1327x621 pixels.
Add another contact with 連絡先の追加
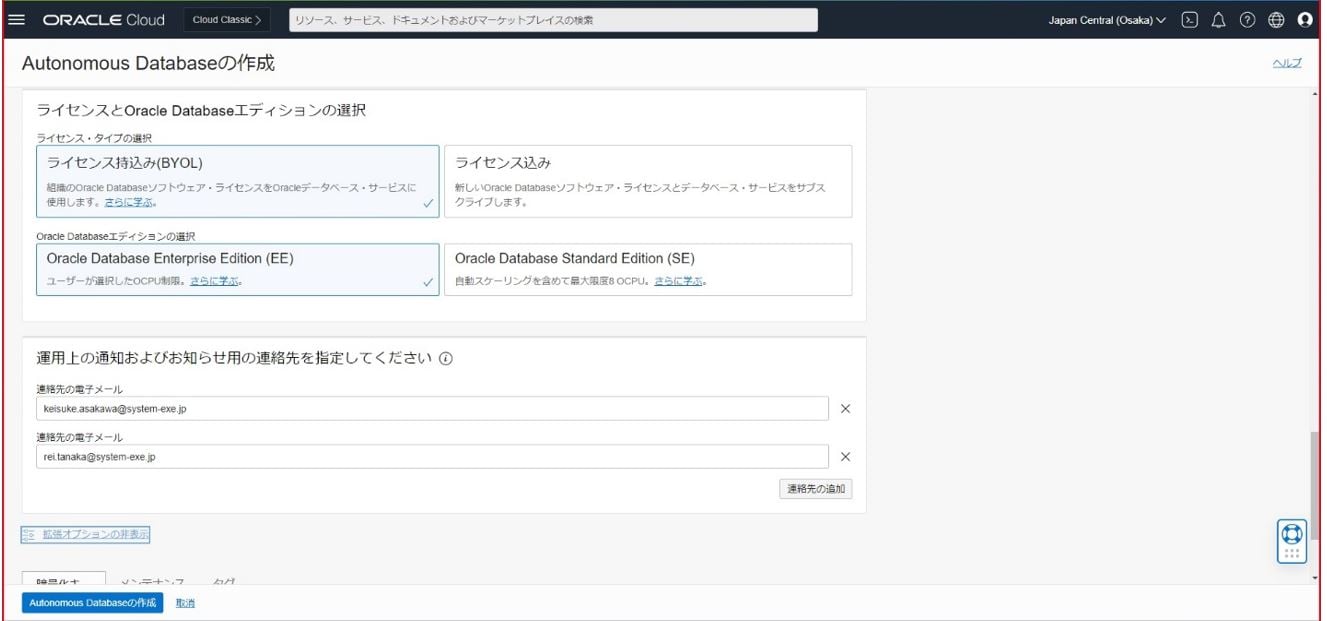[x=817, y=489]
